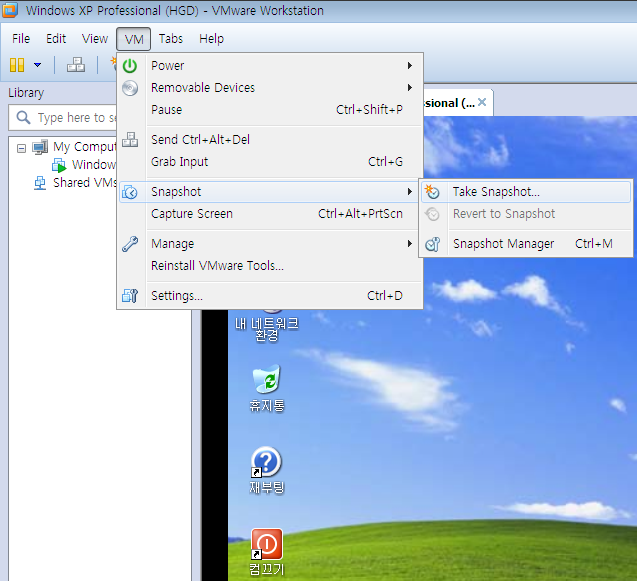Close the Windows XP Professional tab
Viewport: 637px width, 581px height.
(x=482, y=102)
